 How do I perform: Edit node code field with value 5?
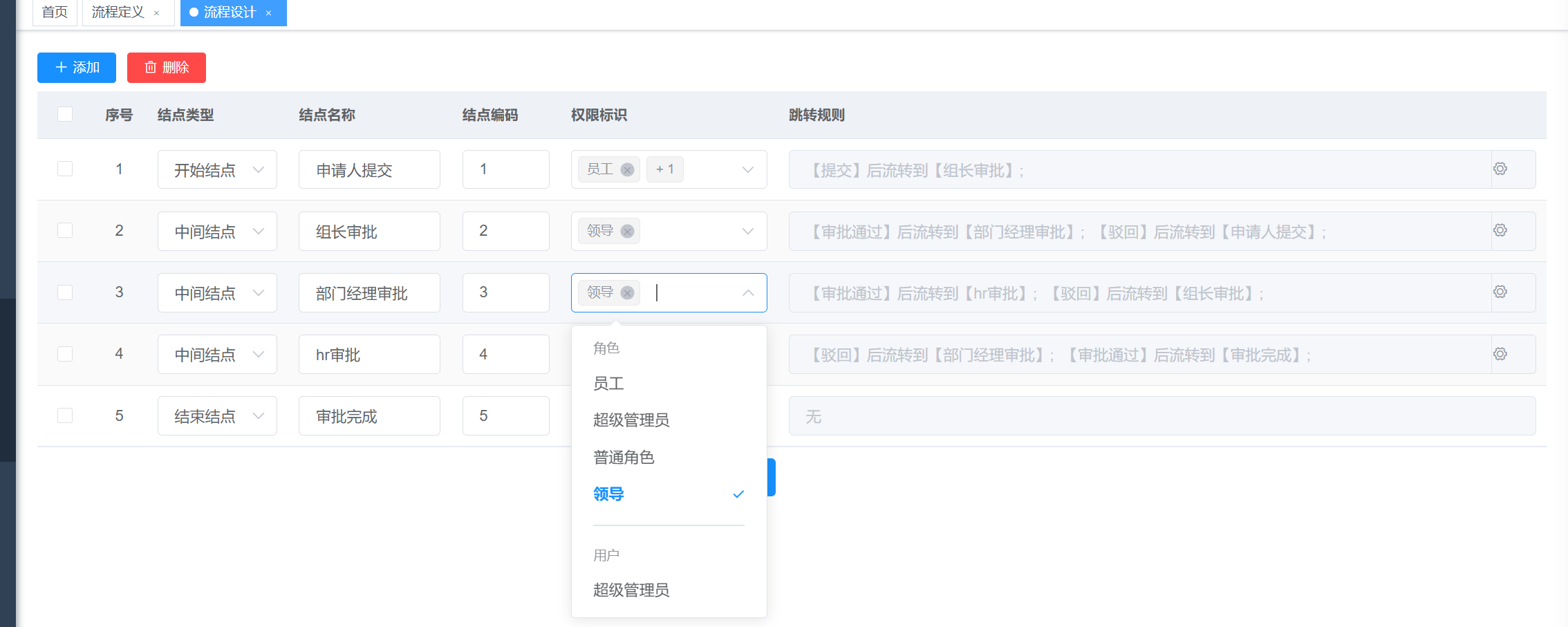pos(506,416)
